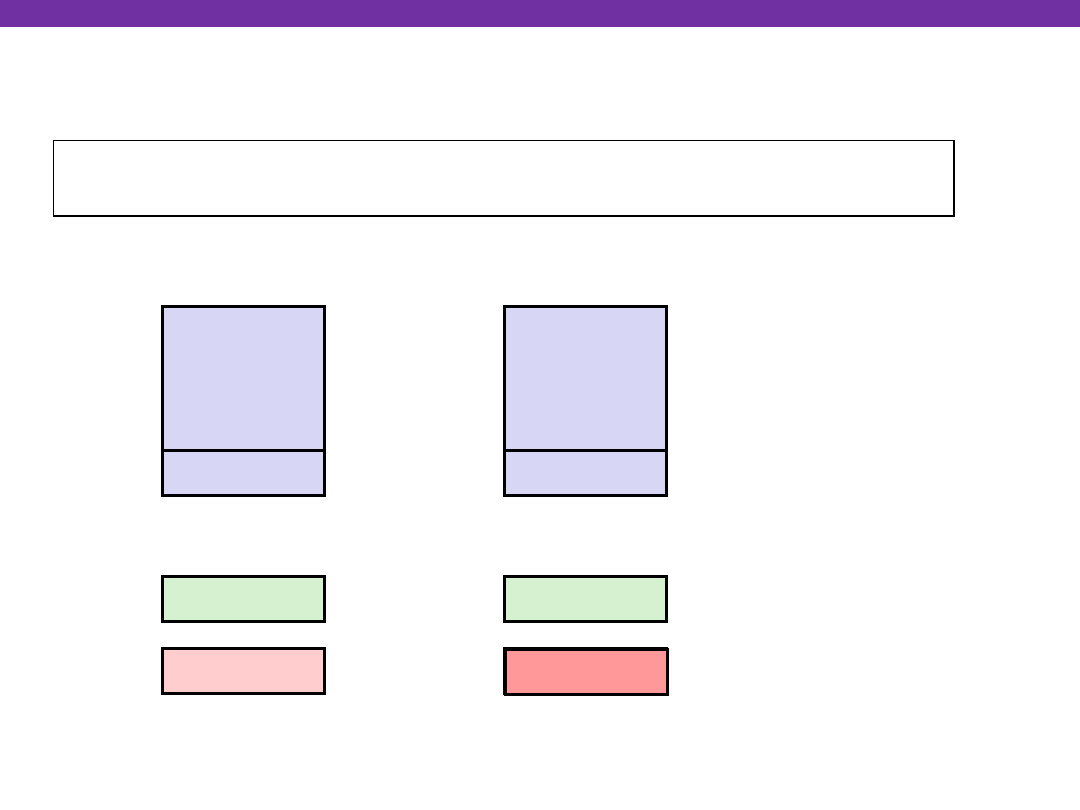Click the empty area right of the right lavender box
Viewport: 1080px width, 810px height.
850,400
